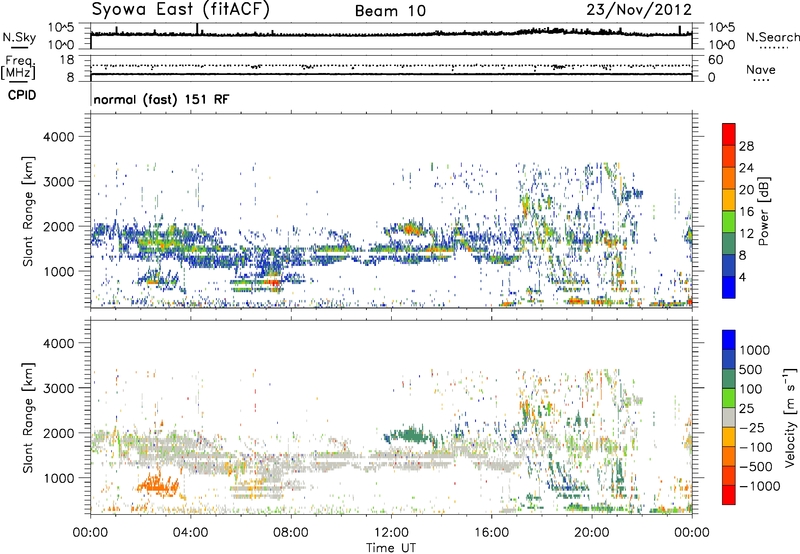Click the '4000' label on power plot axis
Image resolution: width=800 pixels, height=554 pixels.
58,137
